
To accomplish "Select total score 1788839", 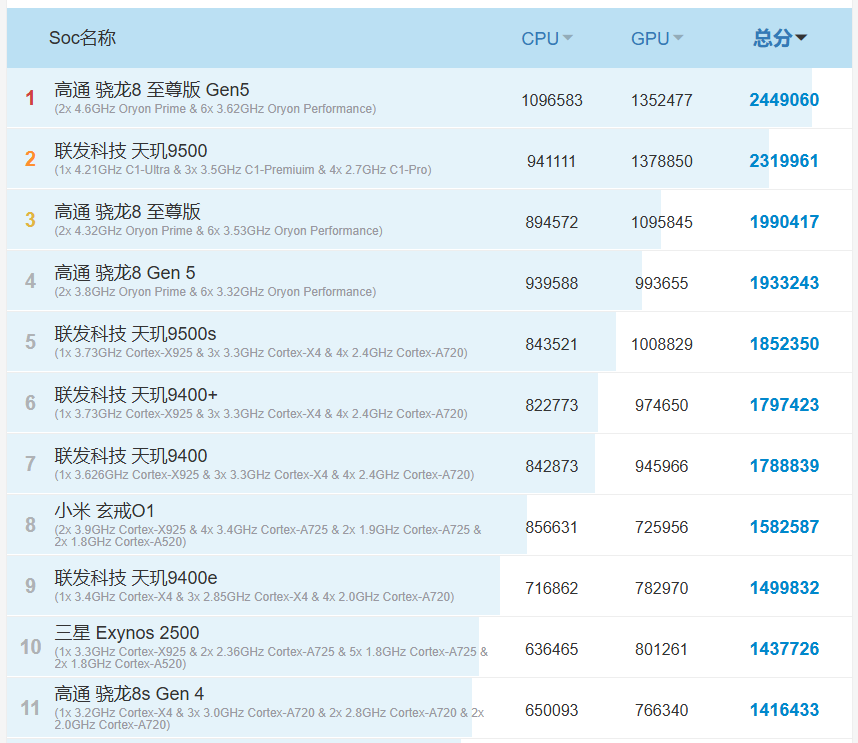I will 784,466.
